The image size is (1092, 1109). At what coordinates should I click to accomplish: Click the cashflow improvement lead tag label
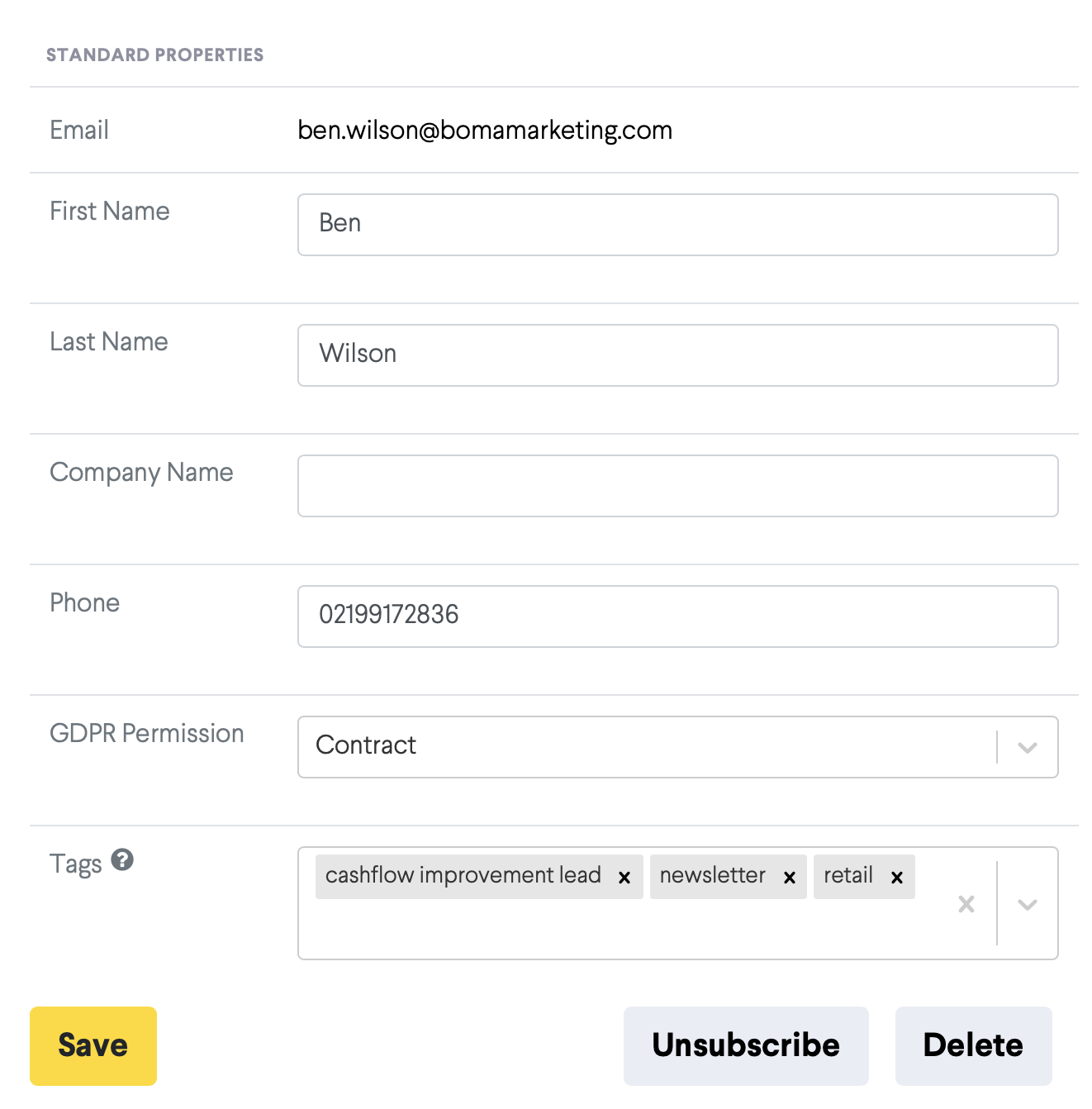463,876
